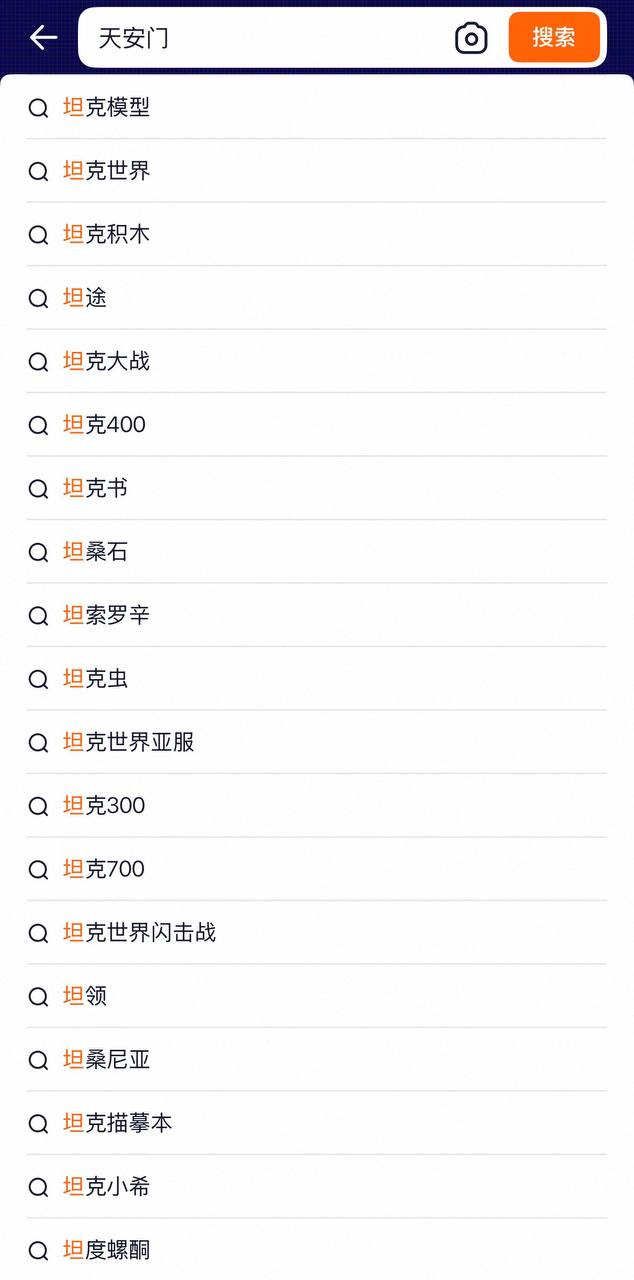Screen dimensions: 634x1280
Task: Choose 坦克世界亚服 from the list
Action: [x=316, y=742]
